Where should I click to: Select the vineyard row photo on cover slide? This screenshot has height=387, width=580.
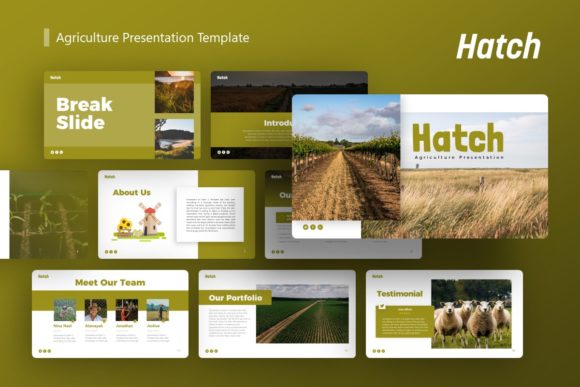(x=346, y=157)
